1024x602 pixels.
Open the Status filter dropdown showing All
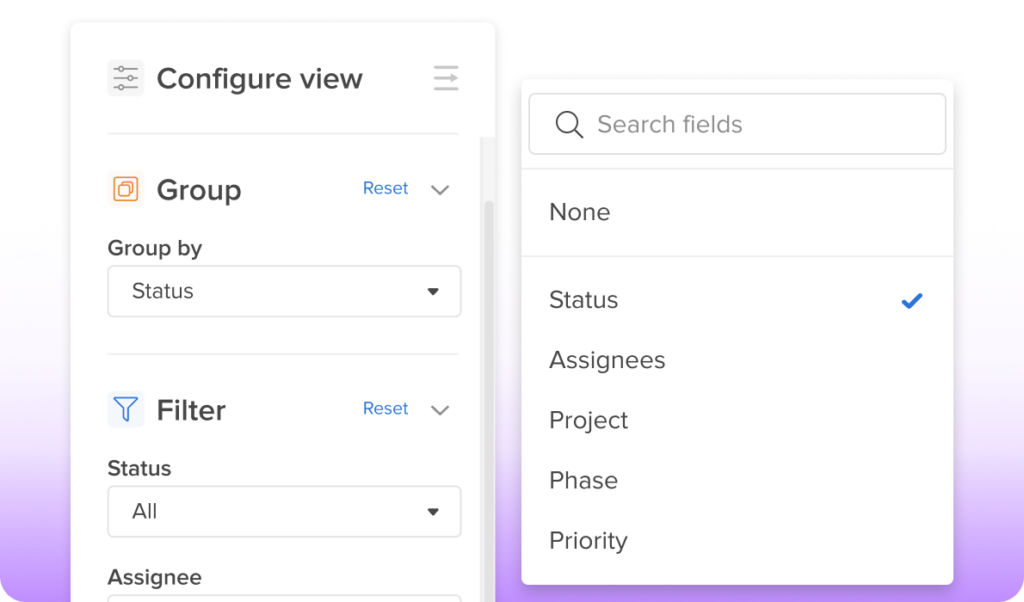(x=284, y=511)
